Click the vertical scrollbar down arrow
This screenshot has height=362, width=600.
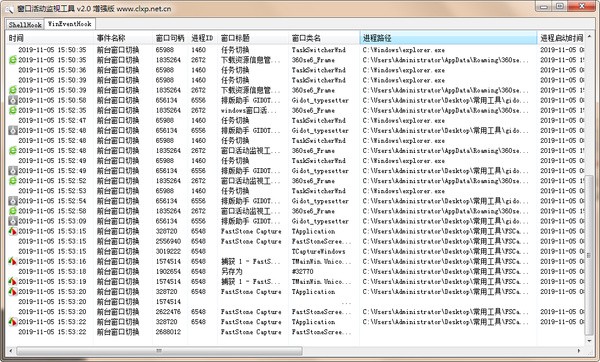589,340
